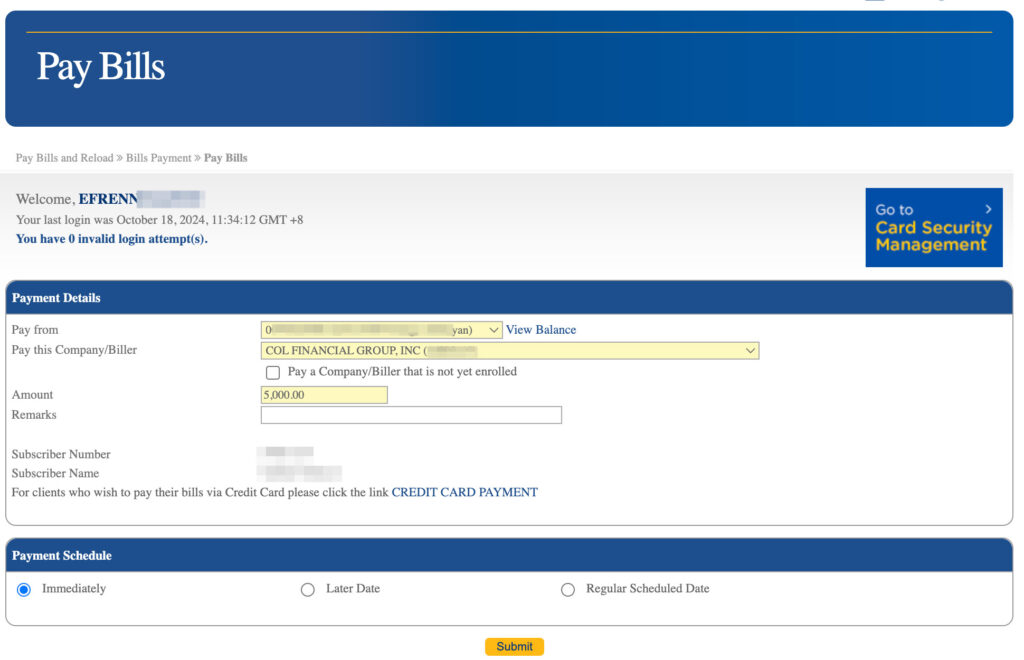Screen dimensions: 1024x660
Task: Click the View Balance link
Action: [x=540, y=329]
